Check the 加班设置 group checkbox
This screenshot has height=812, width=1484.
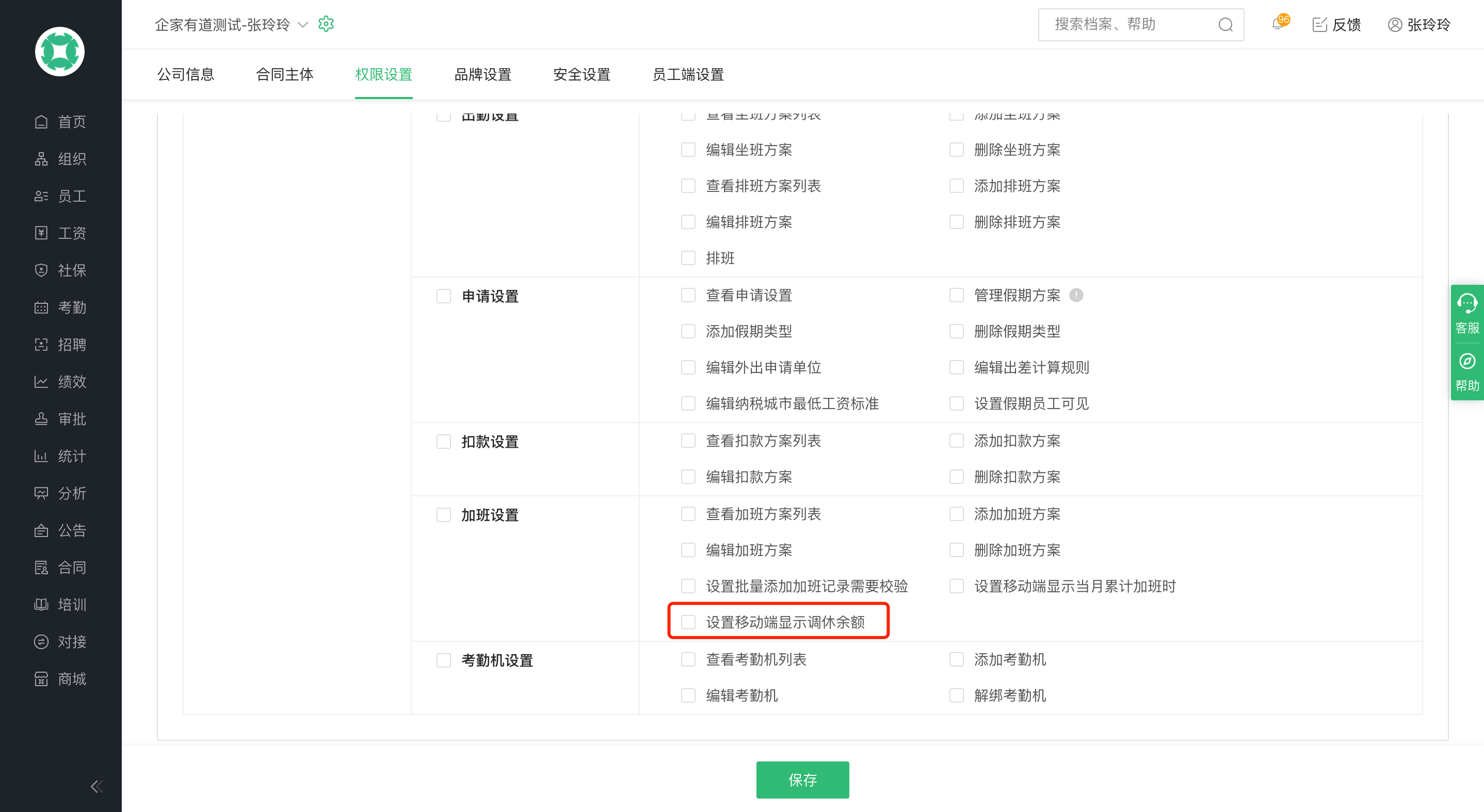coord(444,515)
